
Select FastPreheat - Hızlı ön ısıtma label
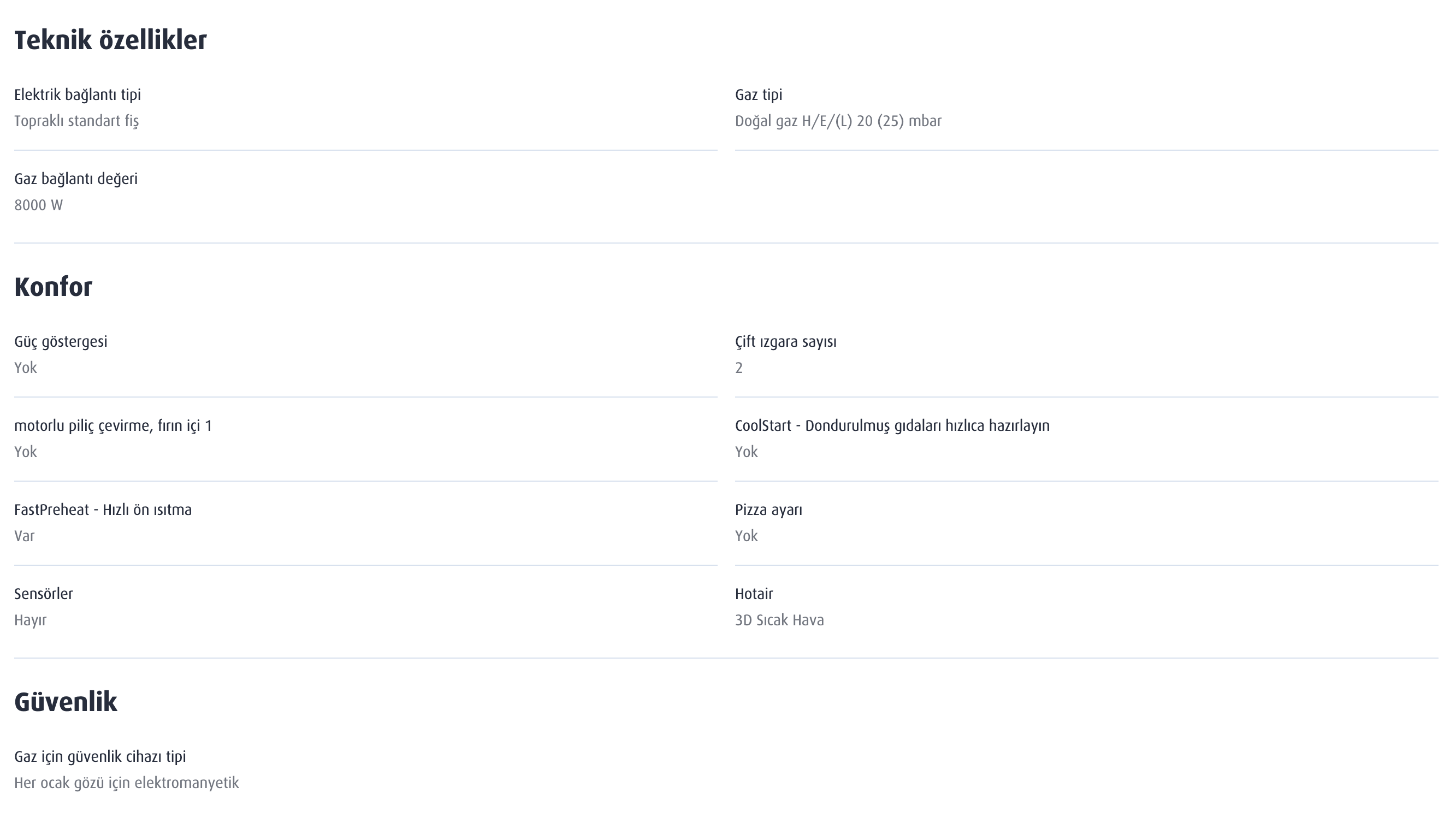[103, 510]
